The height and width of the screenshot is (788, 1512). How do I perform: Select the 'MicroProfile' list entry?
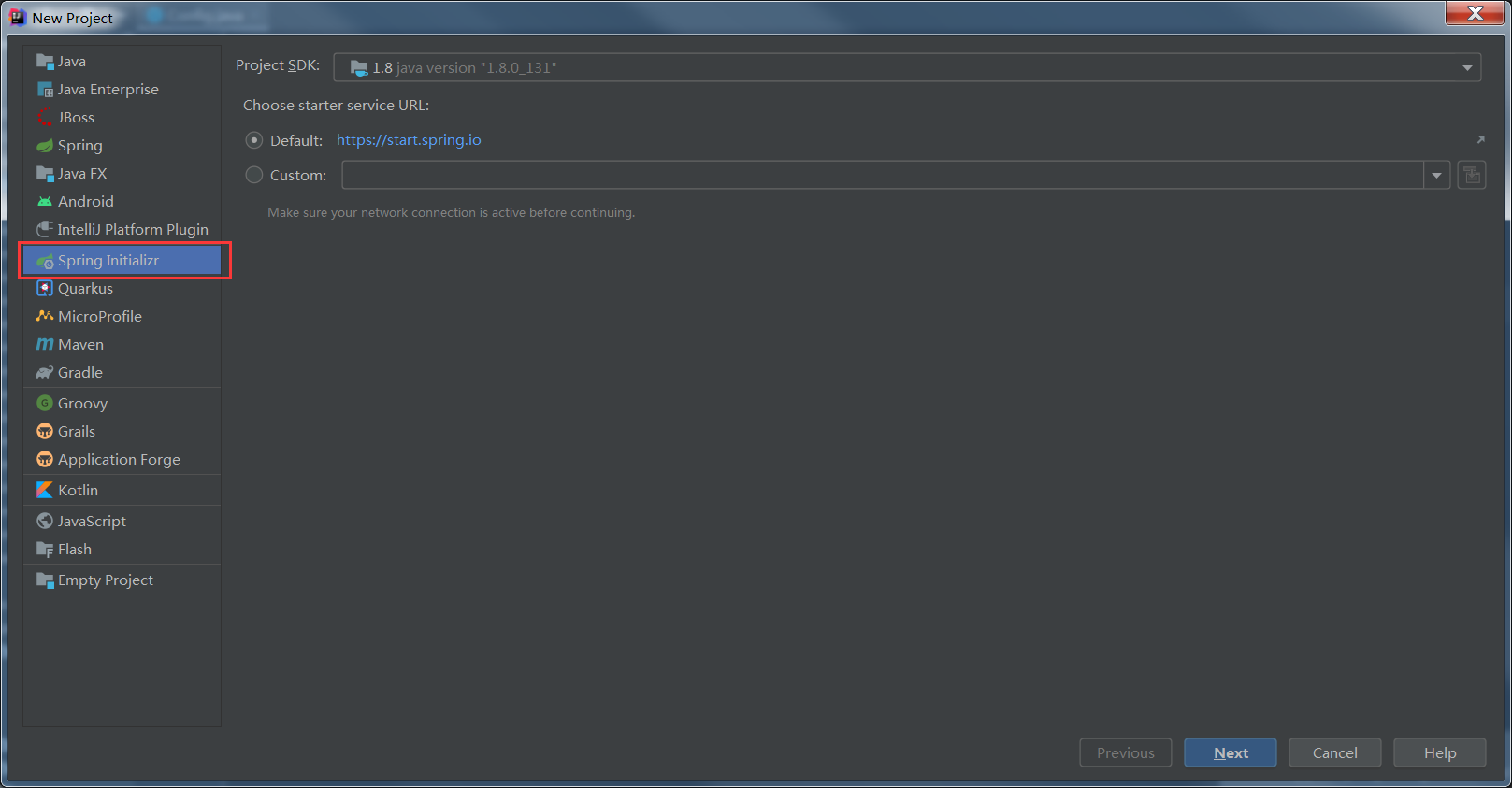pos(122,317)
